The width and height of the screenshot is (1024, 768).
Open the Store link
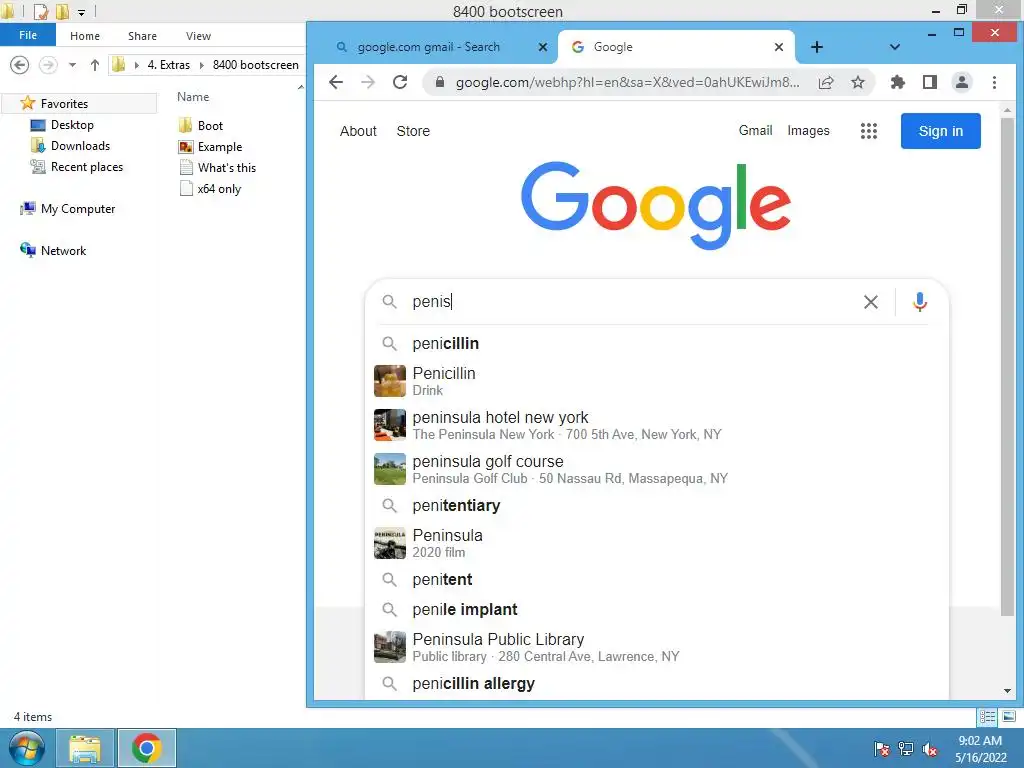[413, 131]
